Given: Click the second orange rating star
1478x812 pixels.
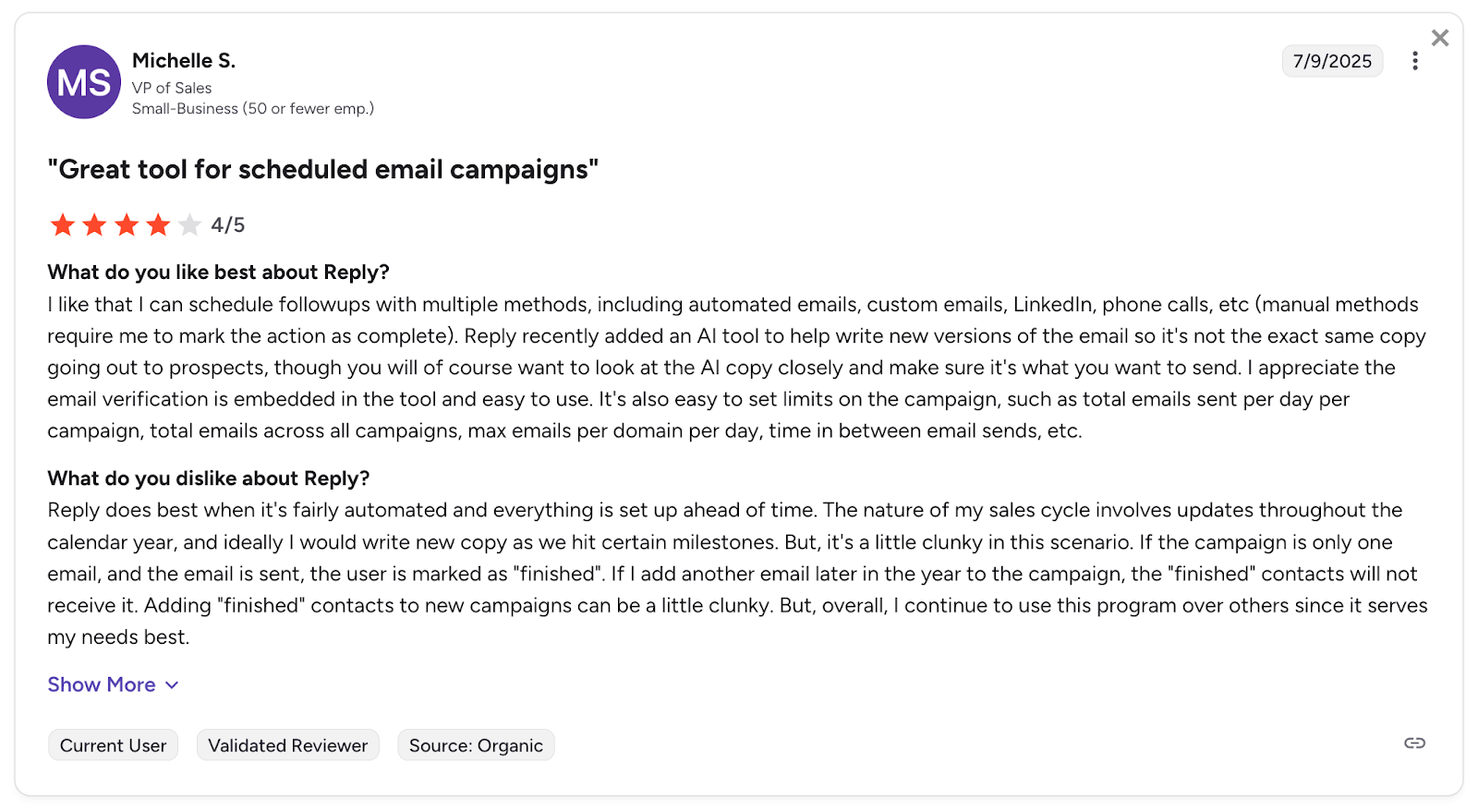Looking at the screenshot, I should coord(94,224).
